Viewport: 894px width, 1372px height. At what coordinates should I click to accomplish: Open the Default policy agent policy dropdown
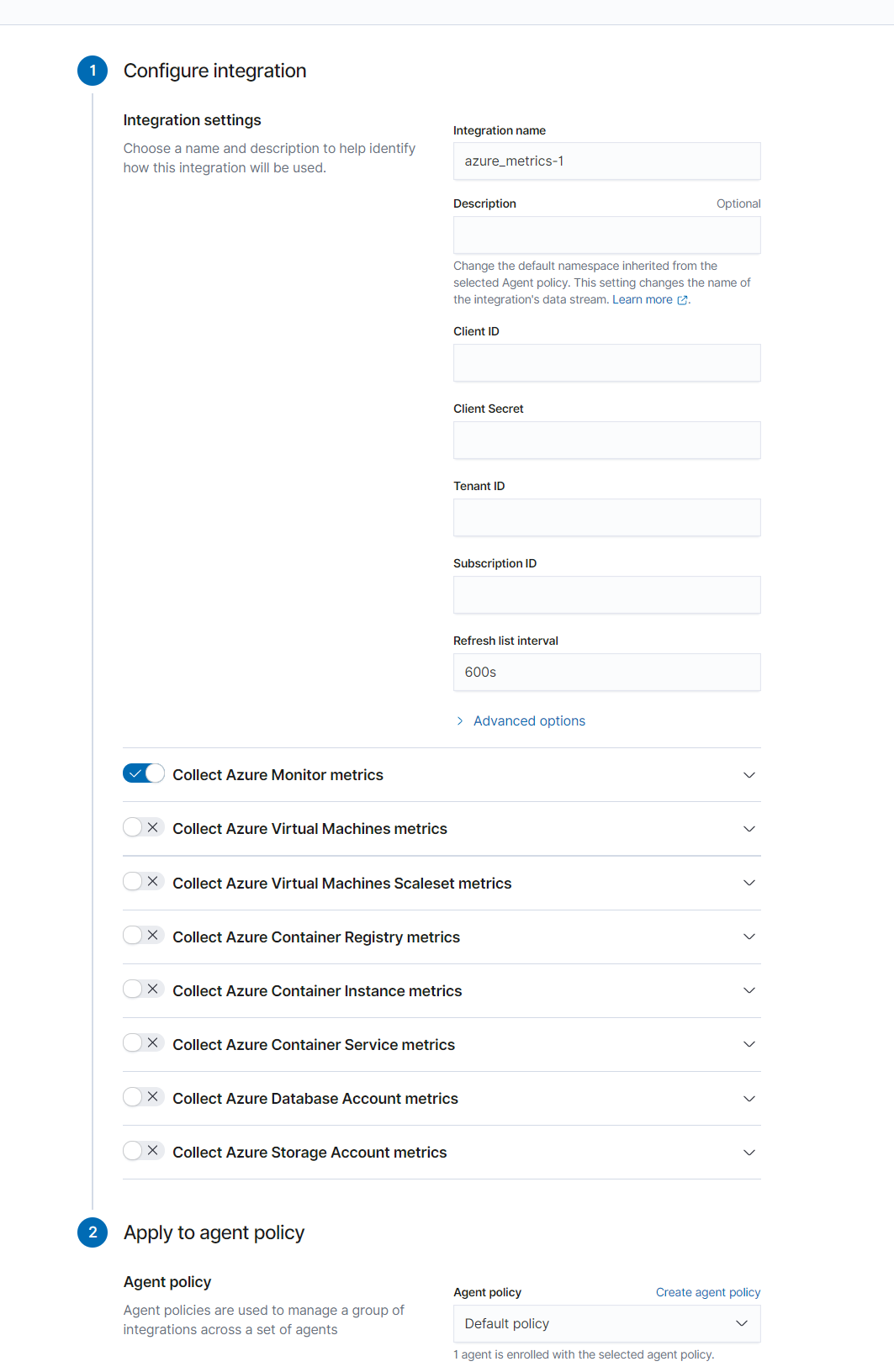[x=607, y=1323]
